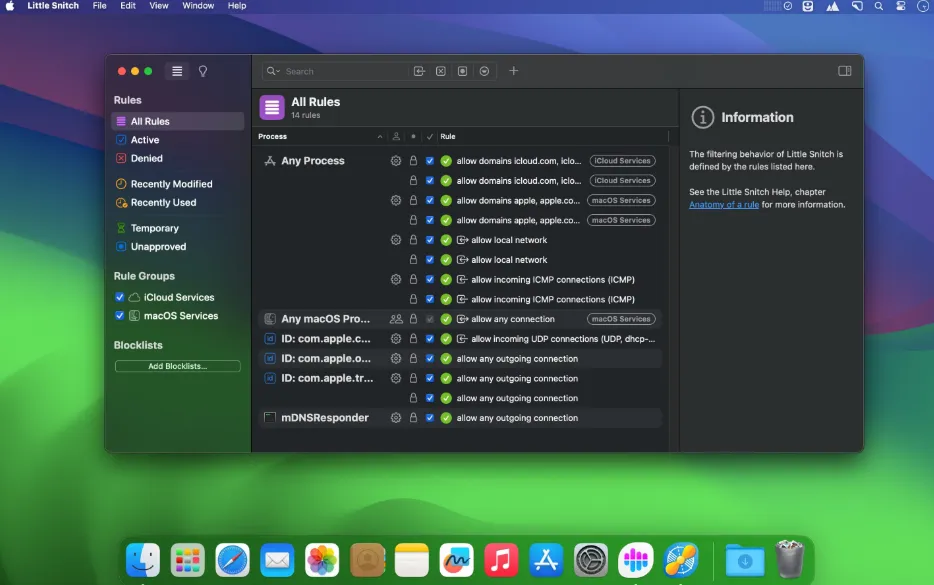Click the circular minus filter icon in search bar
Image resolution: width=934 pixels, height=585 pixels.
[x=484, y=71]
